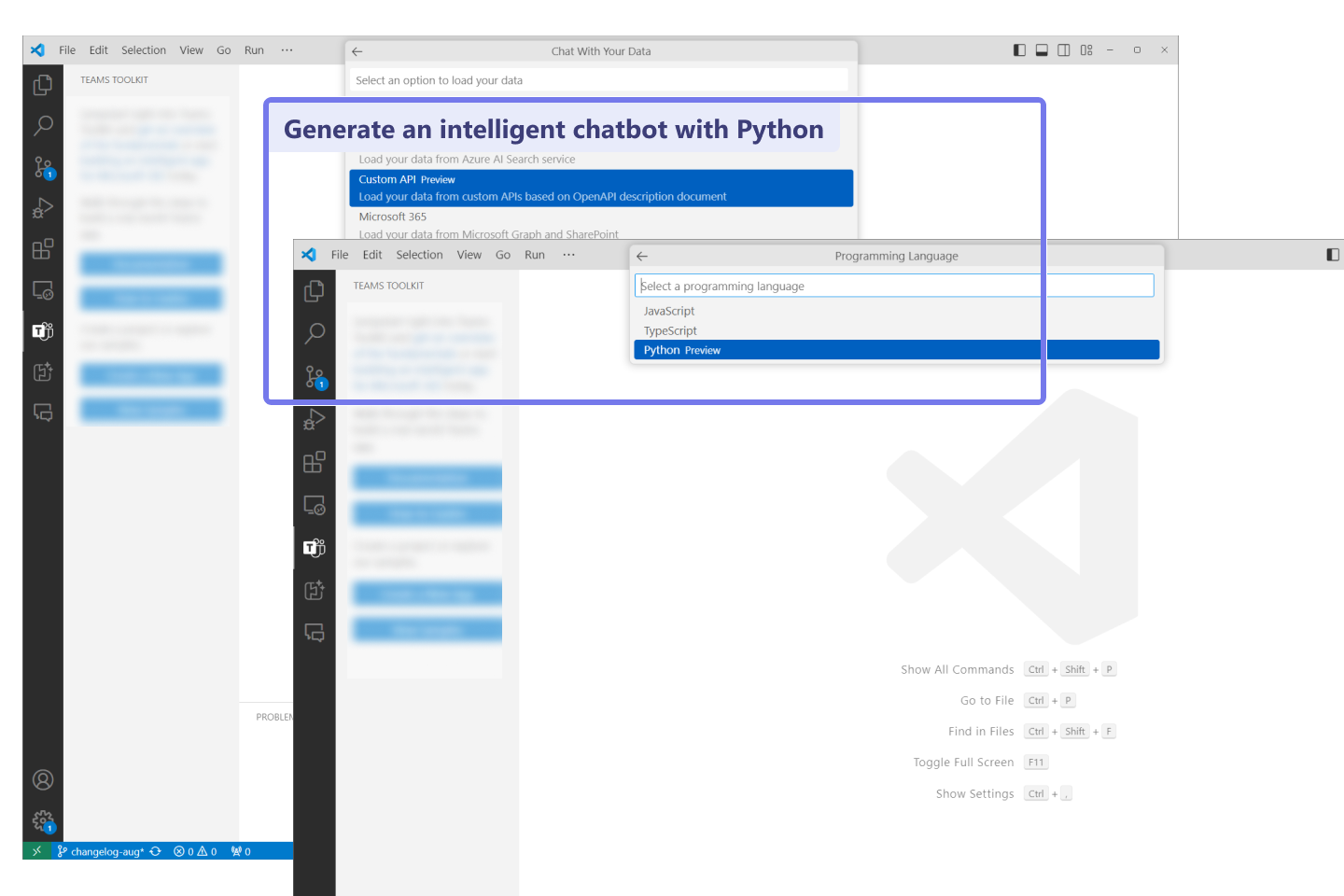
Task: Open Manage gear icon in back window
Action: (43, 820)
